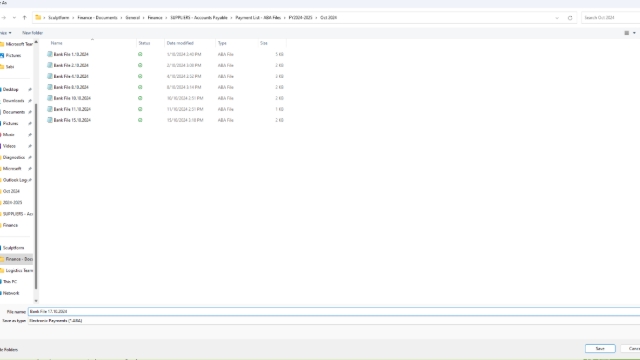Sort files by the Size column
This screenshot has width=640, height=360.
(264, 43)
